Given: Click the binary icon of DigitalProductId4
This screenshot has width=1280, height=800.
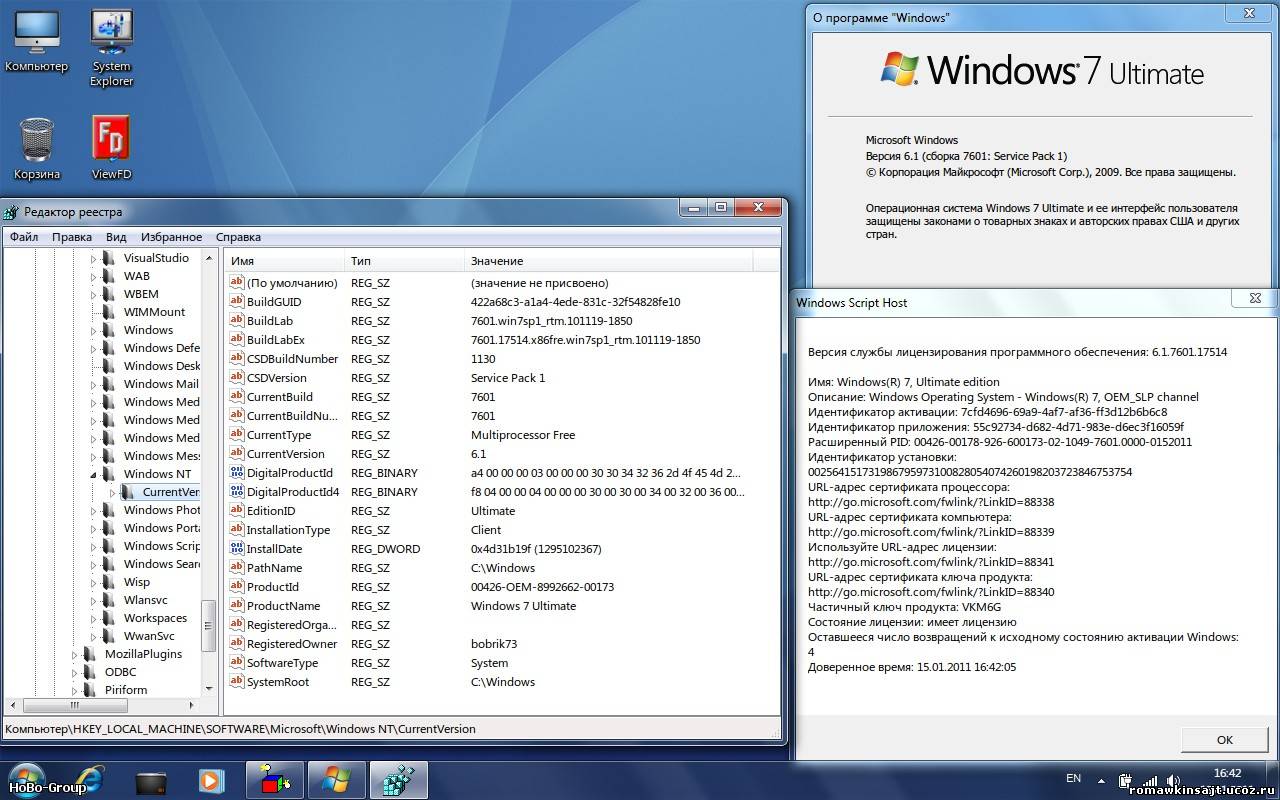Looking at the screenshot, I should click(x=237, y=492).
